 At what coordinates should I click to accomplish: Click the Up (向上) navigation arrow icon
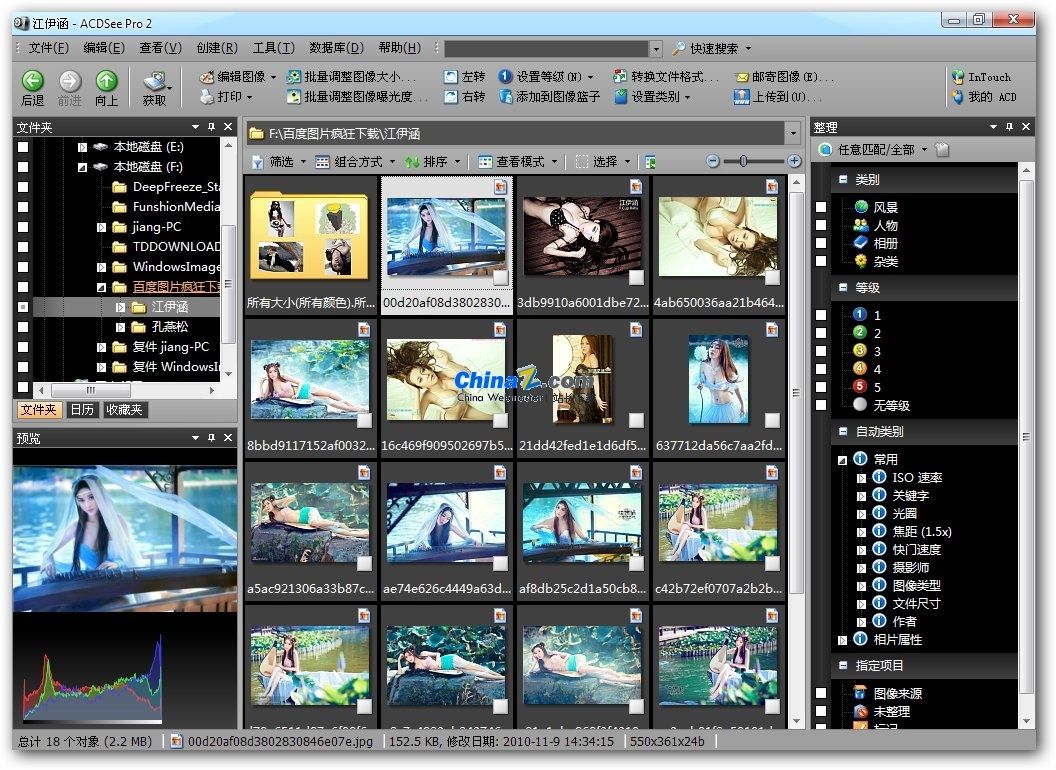106,81
